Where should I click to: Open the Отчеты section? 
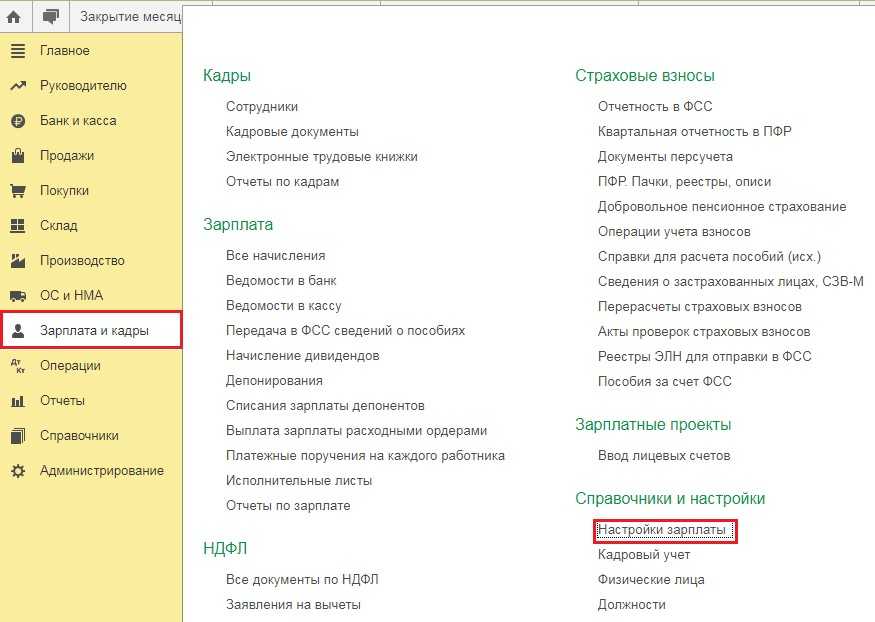point(62,401)
